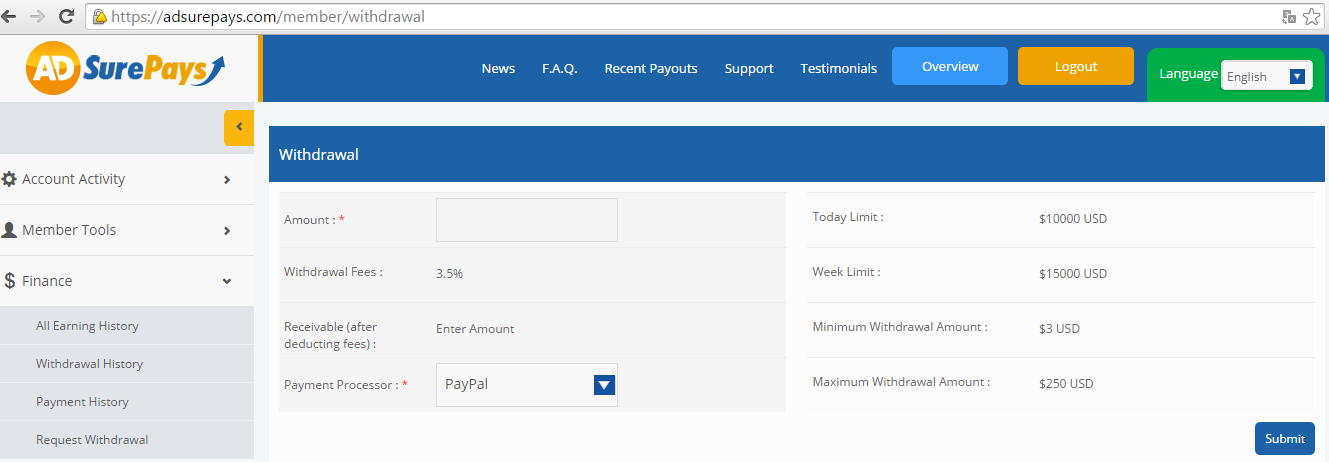The width and height of the screenshot is (1329, 462).
Task: Collapse sidebar with orange arrow button
Action: 239,127
